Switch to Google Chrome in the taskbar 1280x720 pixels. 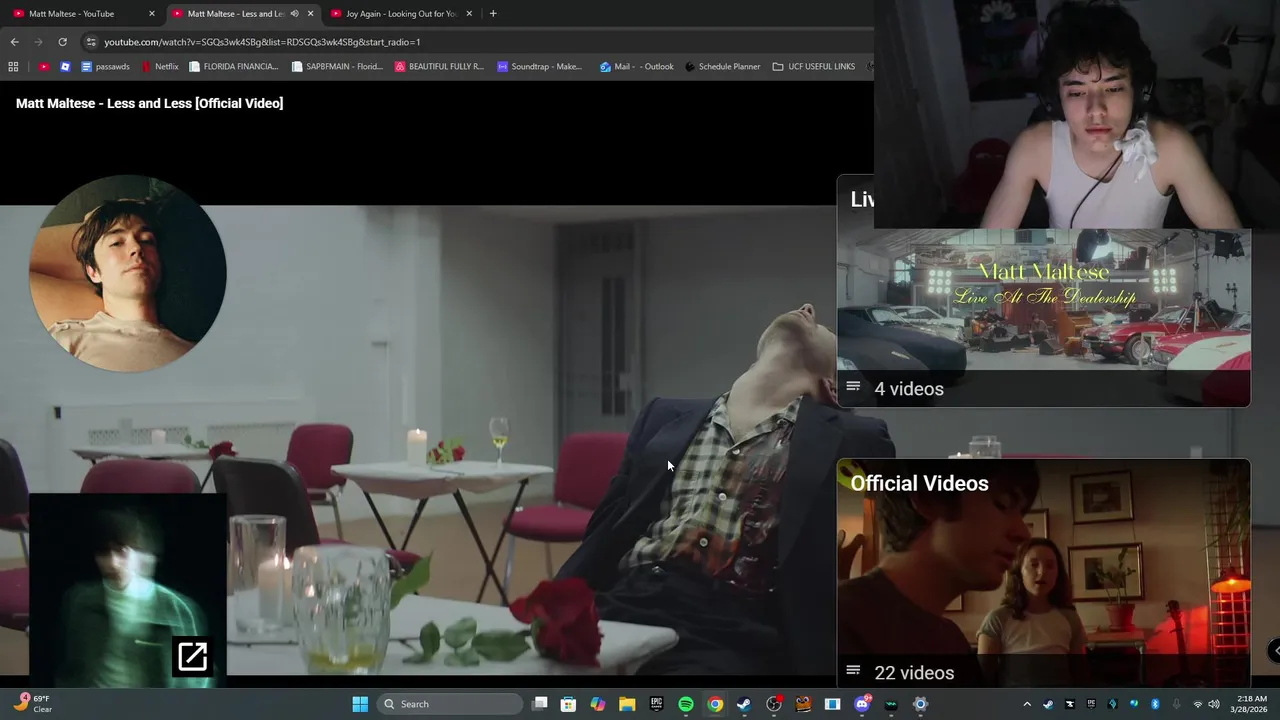tap(715, 704)
